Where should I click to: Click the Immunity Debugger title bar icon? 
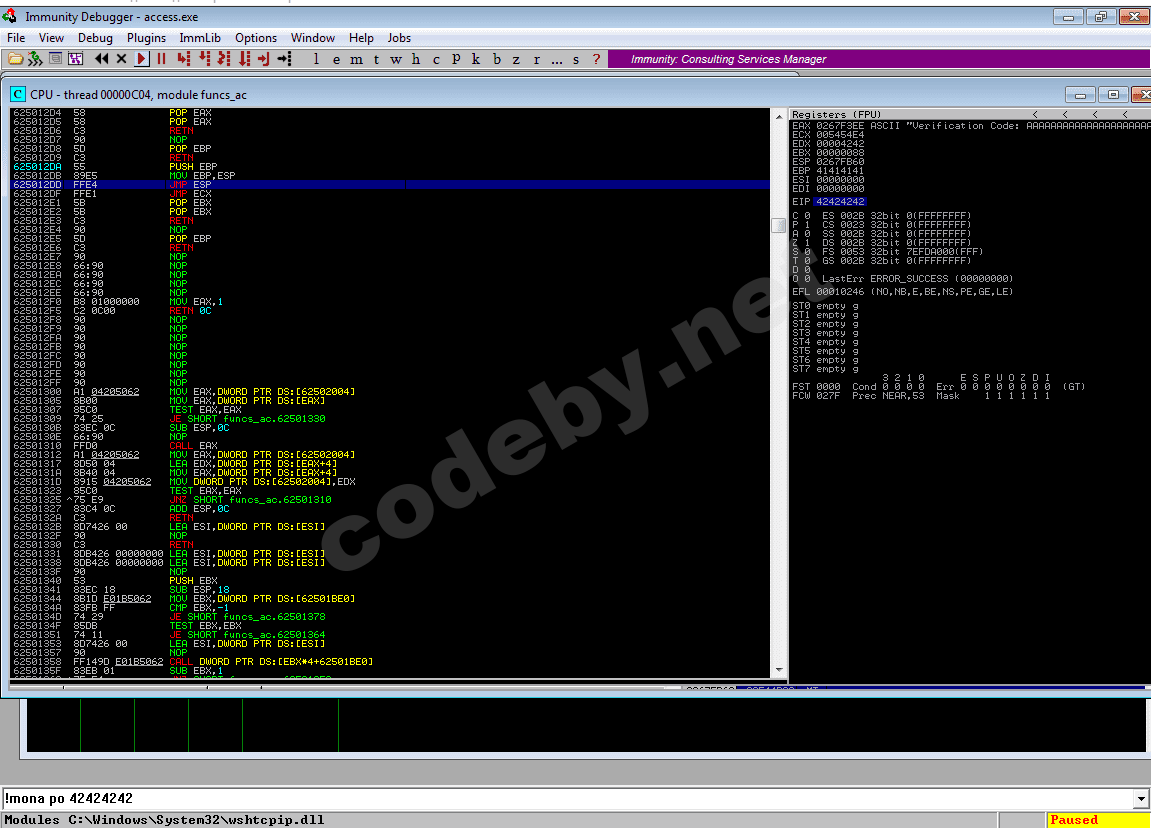coord(10,16)
